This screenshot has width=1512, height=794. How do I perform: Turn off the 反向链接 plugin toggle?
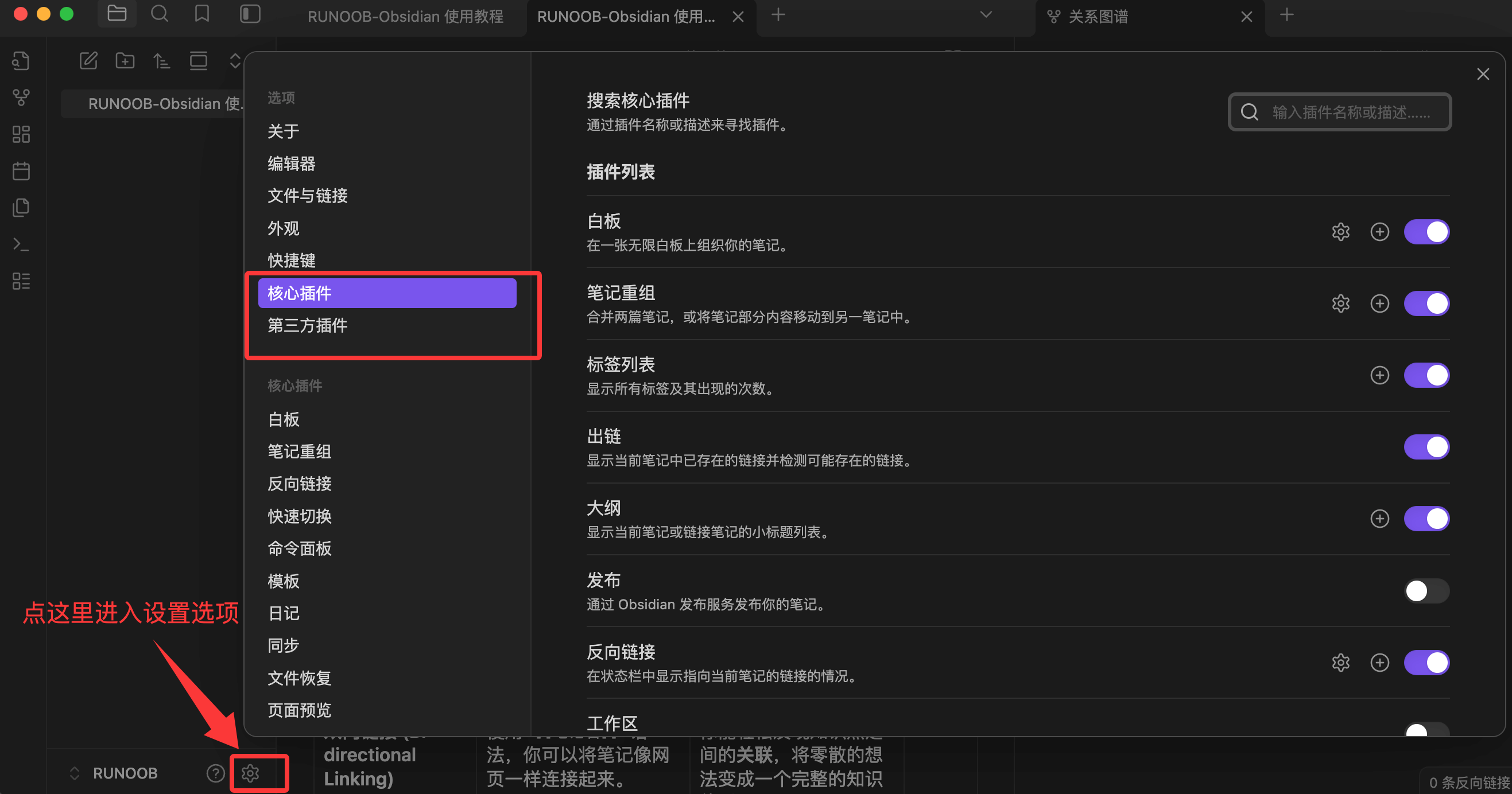tap(1426, 663)
